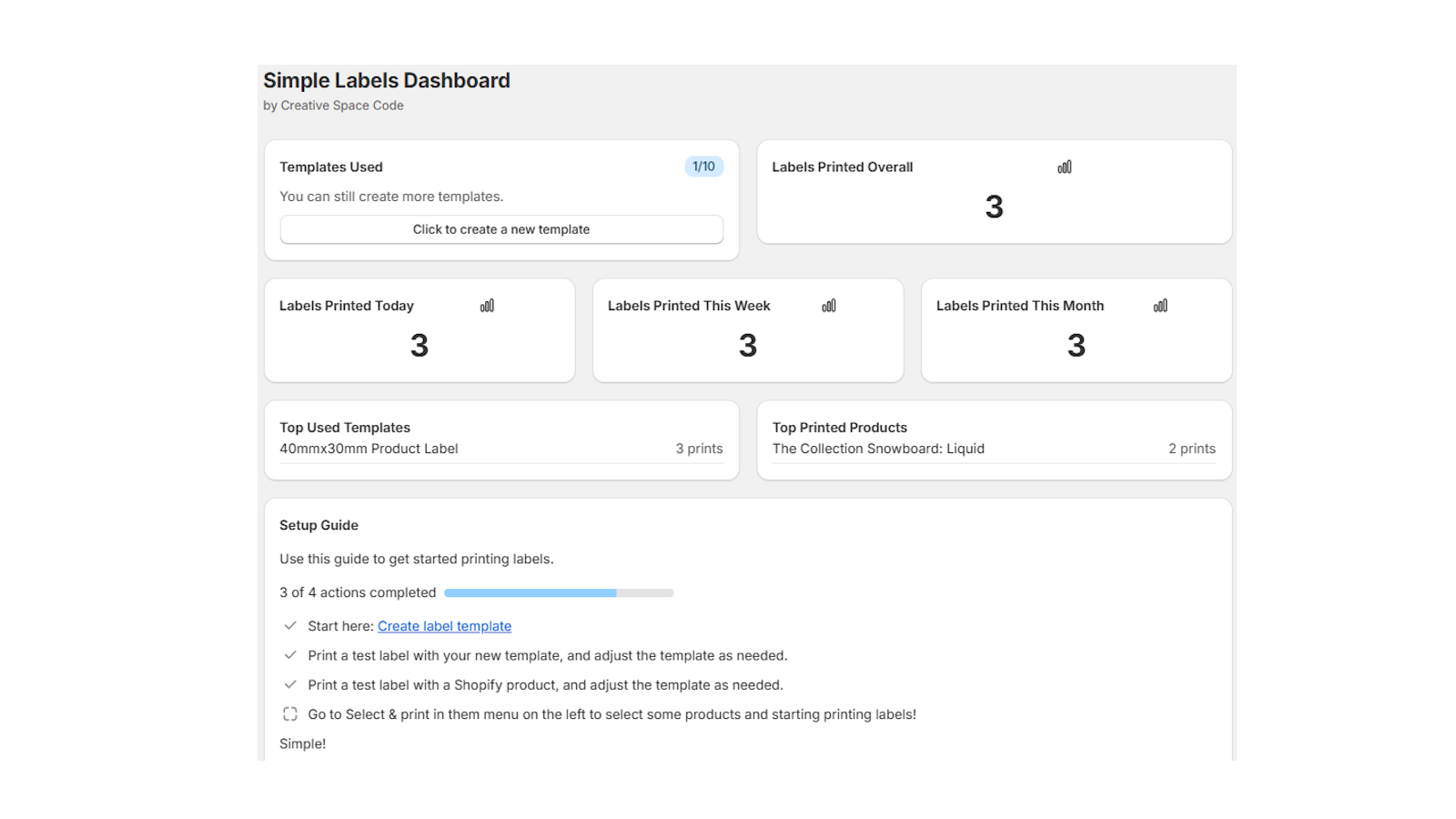The height and width of the screenshot is (819, 1456).
Task: Open the Create label template link
Action: tap(444, 625)
